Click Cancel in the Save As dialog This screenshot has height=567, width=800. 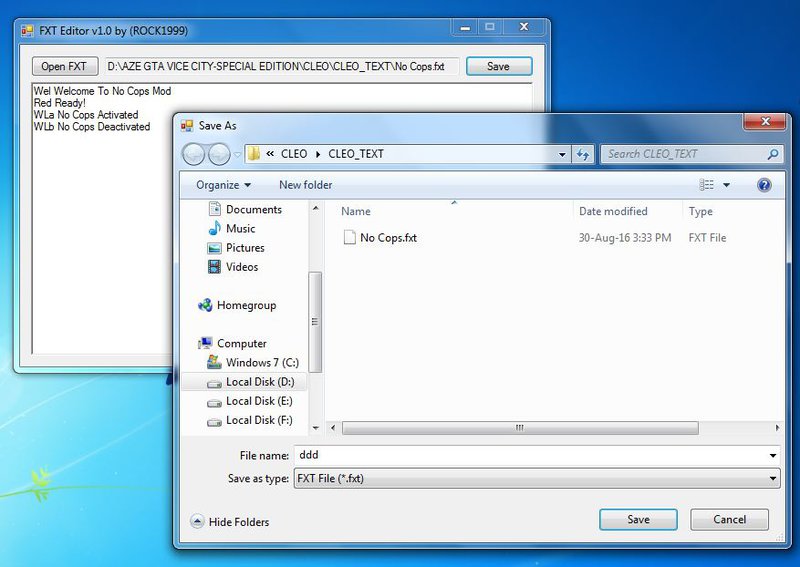pyautogui.click(x=729, y=520)
